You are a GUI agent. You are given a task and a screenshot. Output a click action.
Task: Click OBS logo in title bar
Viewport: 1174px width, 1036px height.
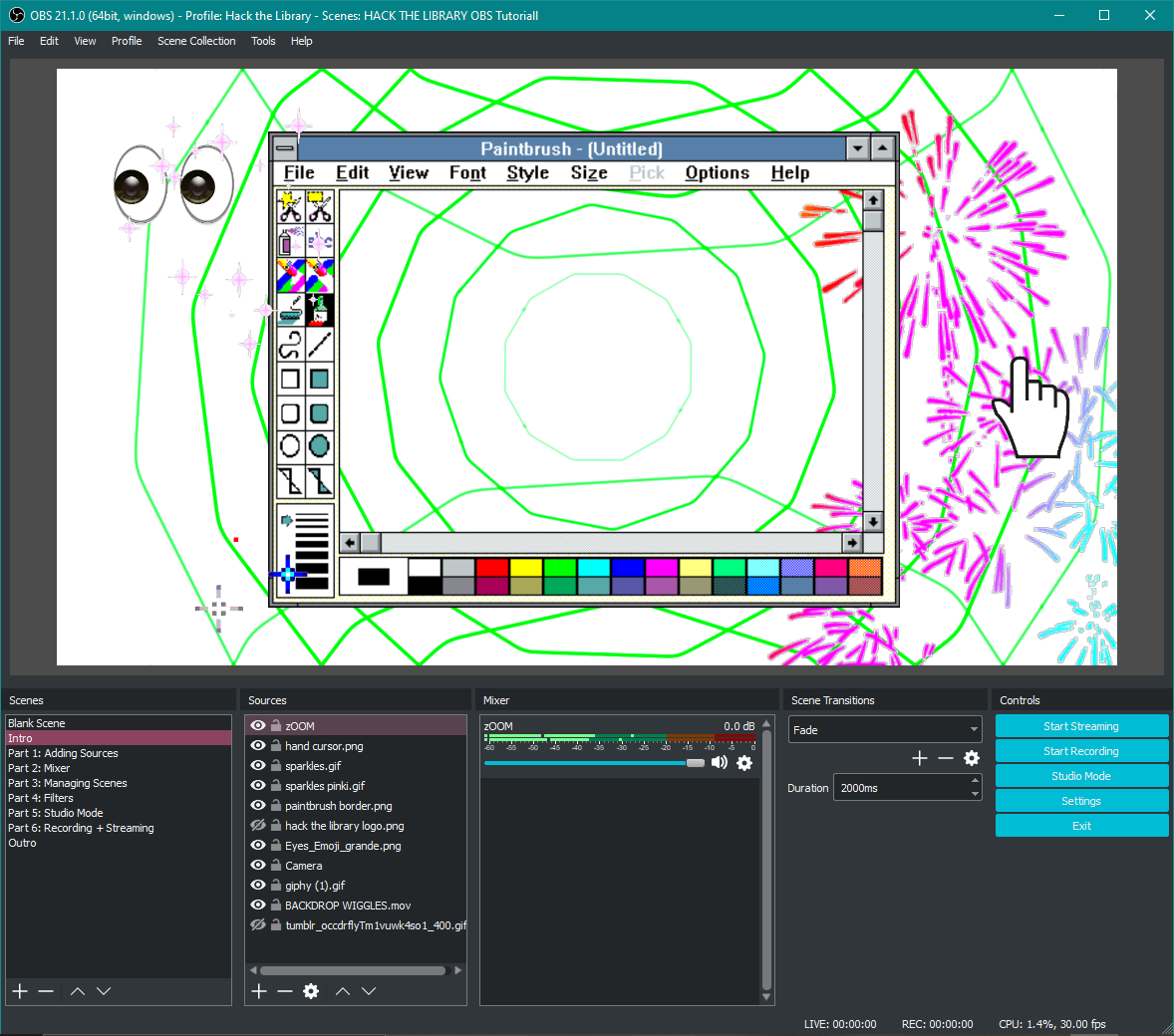tap(17, 15)
